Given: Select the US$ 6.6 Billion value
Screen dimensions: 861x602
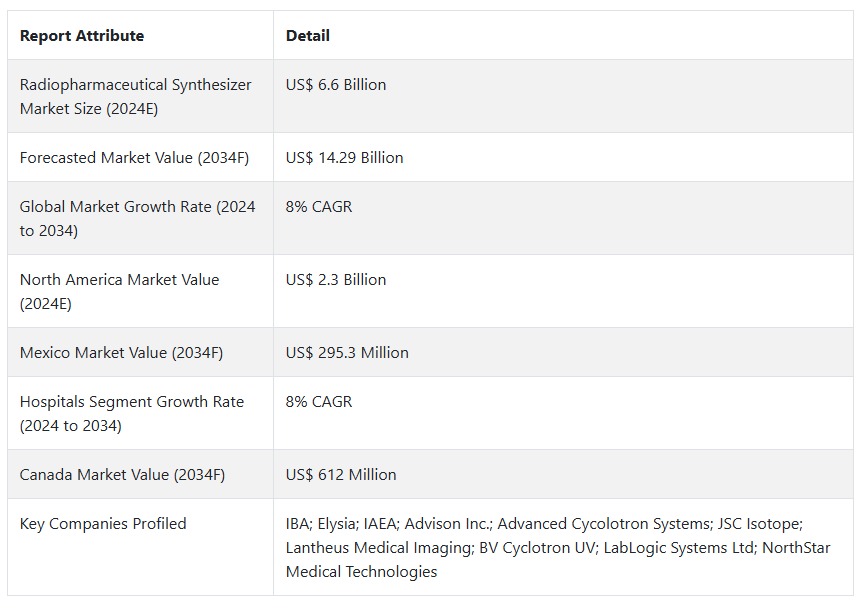Looking at the screenshot, I should pyautogui.click(x=336, y=85).
